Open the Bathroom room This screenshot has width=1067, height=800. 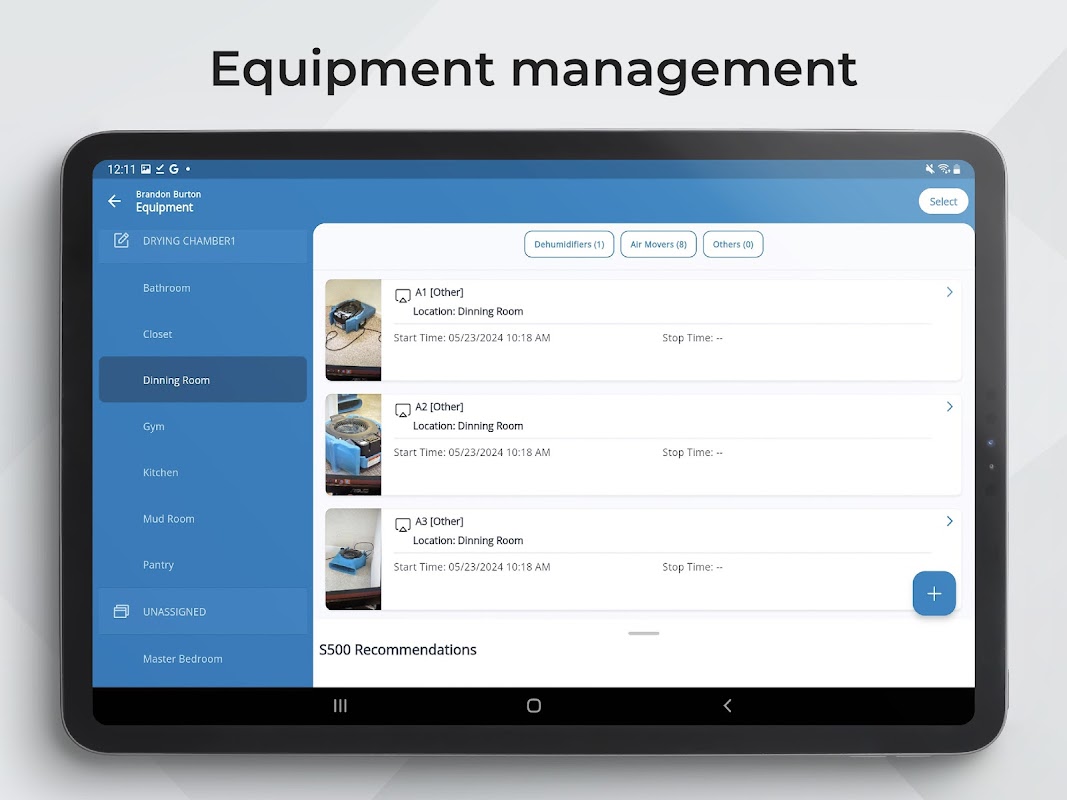(x=203, y=288)
